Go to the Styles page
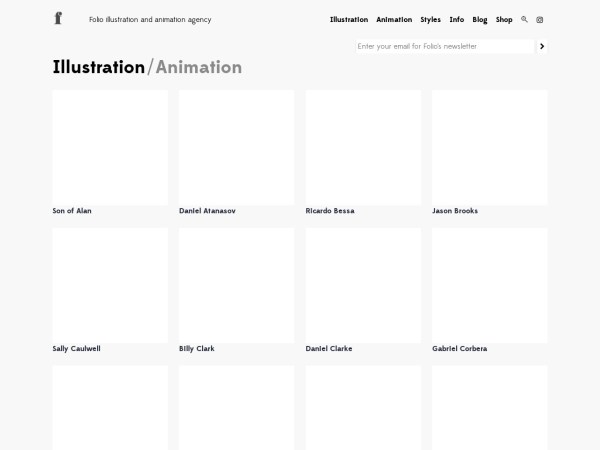 click(x=430, y=19)
